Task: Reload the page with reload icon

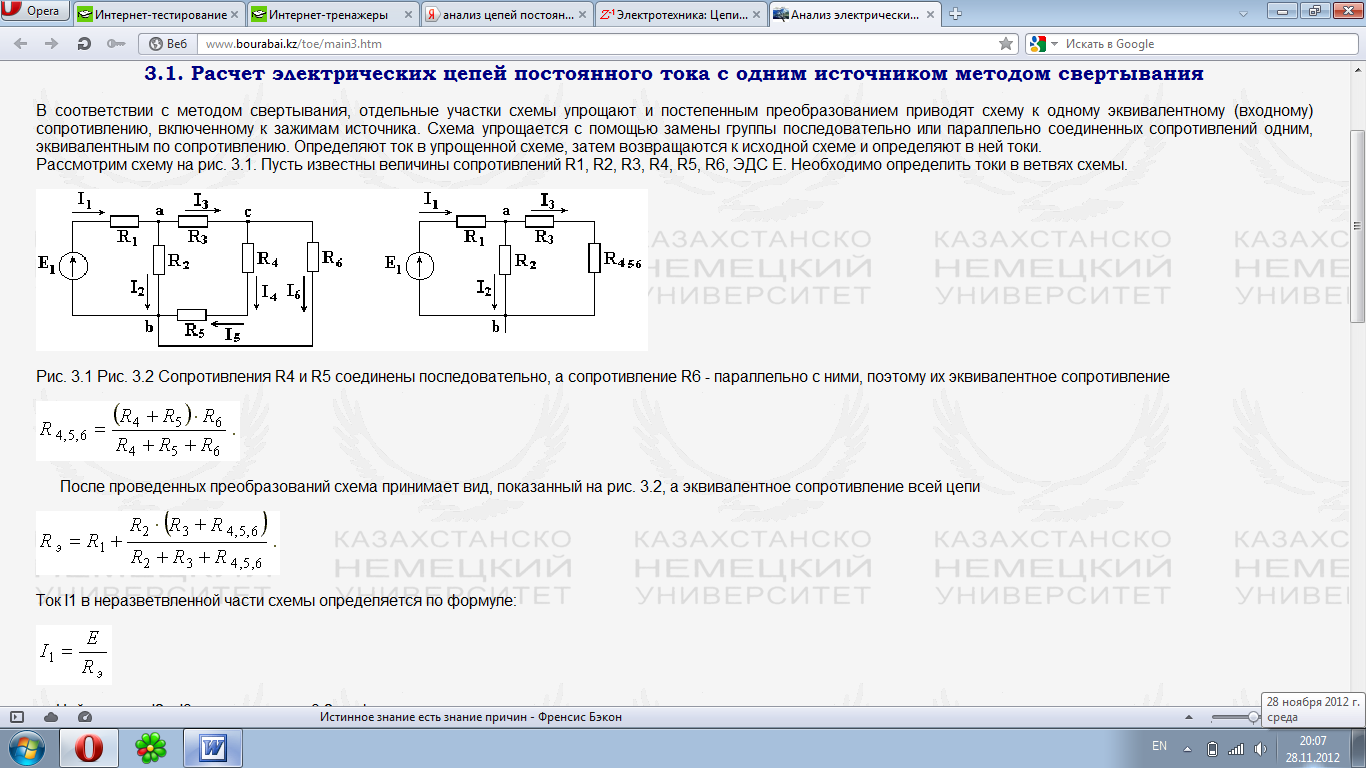Action: coord(84,44)
